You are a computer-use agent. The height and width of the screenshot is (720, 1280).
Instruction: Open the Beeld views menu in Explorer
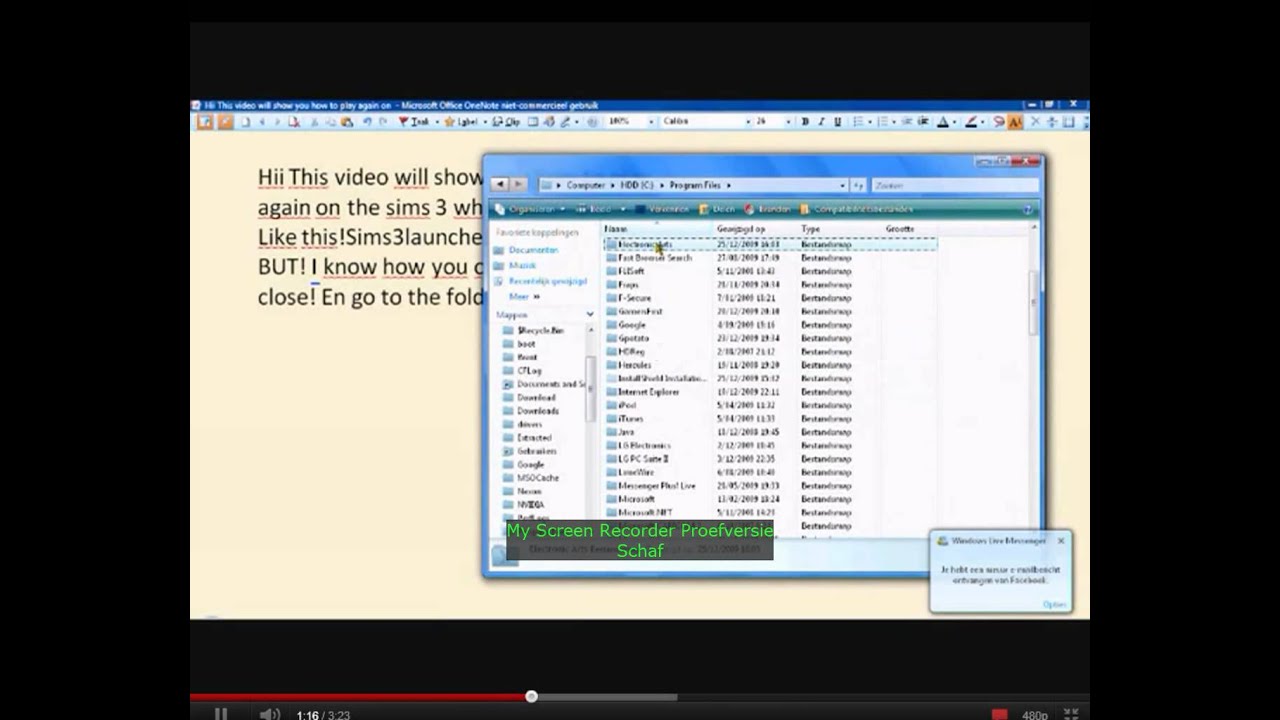[x=600, y=209]
